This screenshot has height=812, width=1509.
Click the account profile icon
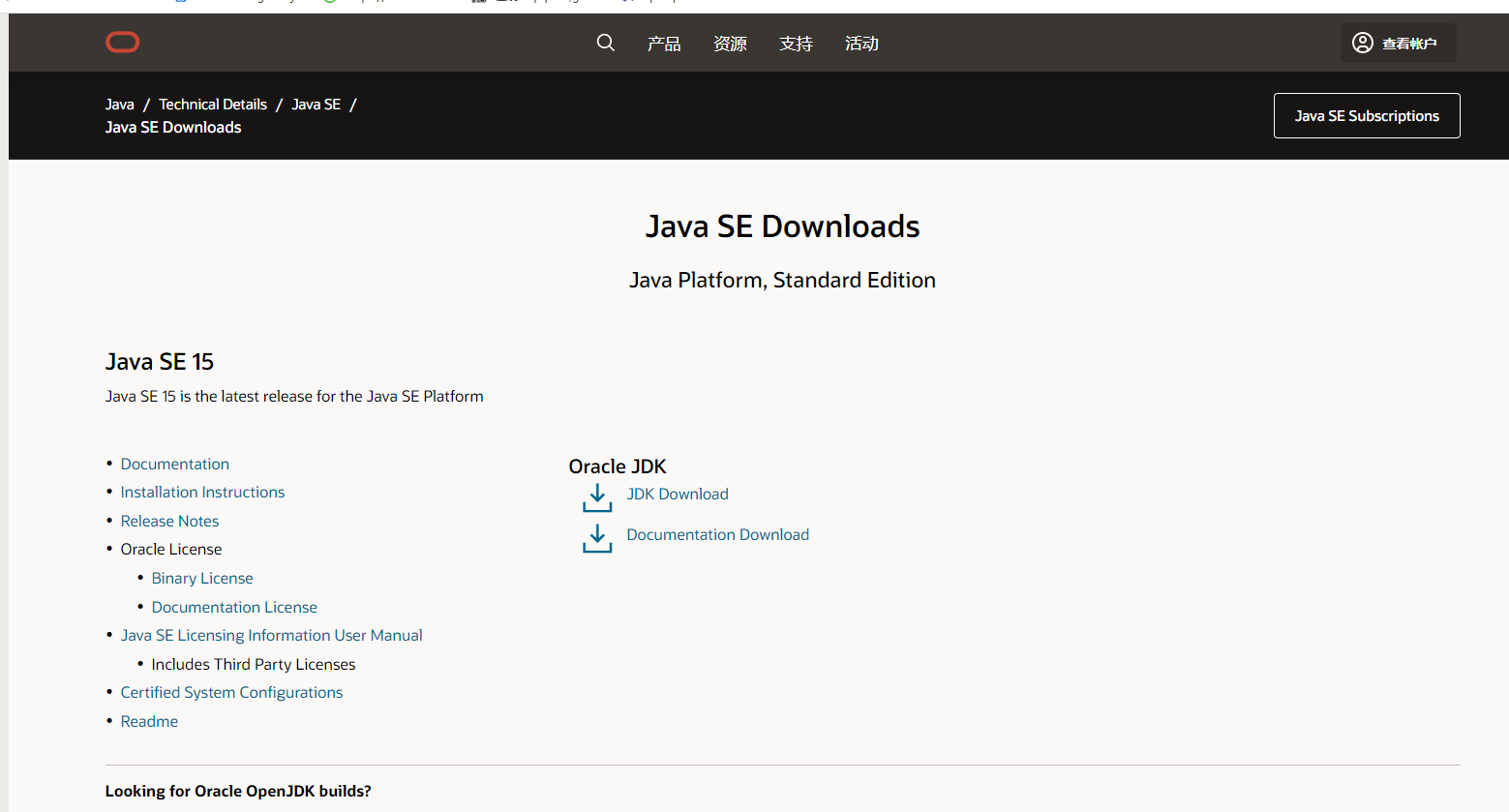click(x=1363, y=43)
